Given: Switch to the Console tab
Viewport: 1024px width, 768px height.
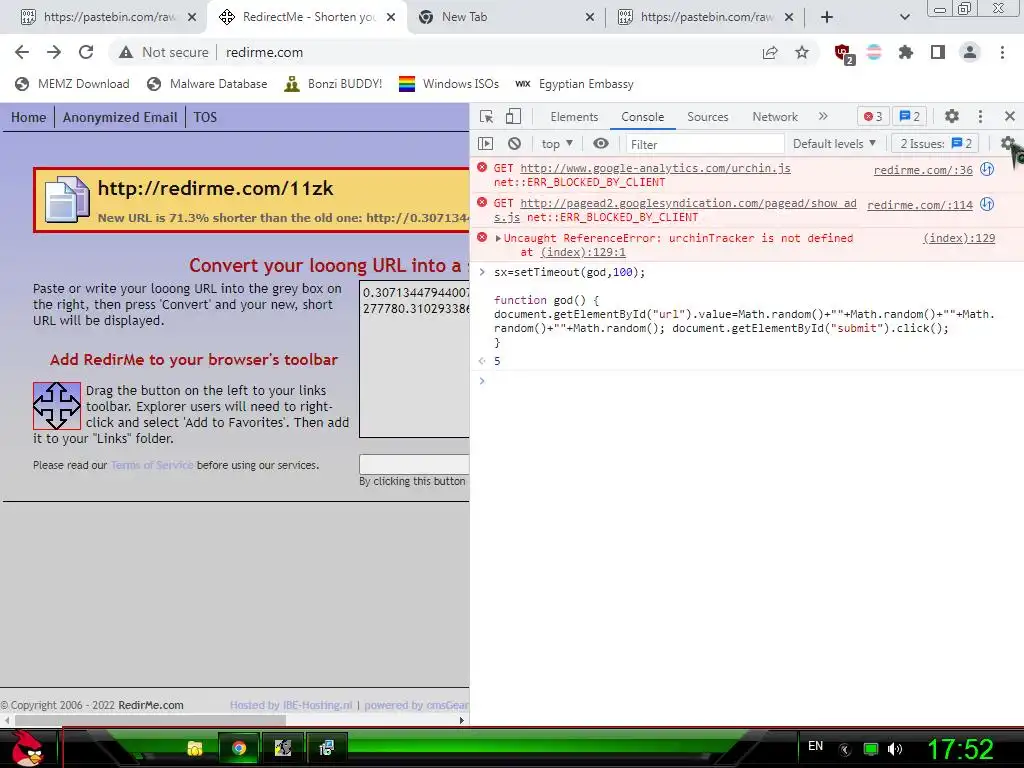Looking at the screenshot, I should [643, 117].
